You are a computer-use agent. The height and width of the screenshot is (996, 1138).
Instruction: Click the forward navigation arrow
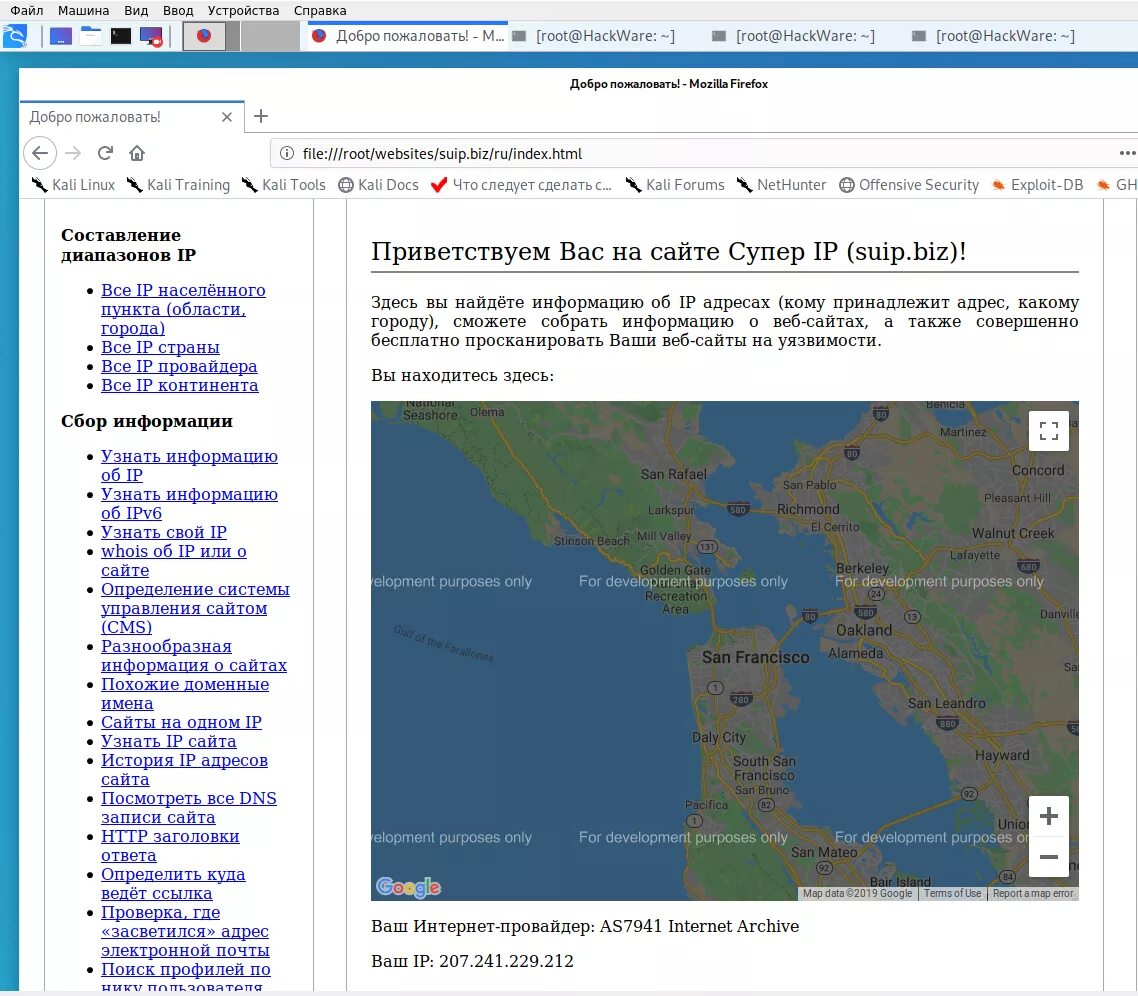pos(73,153)
